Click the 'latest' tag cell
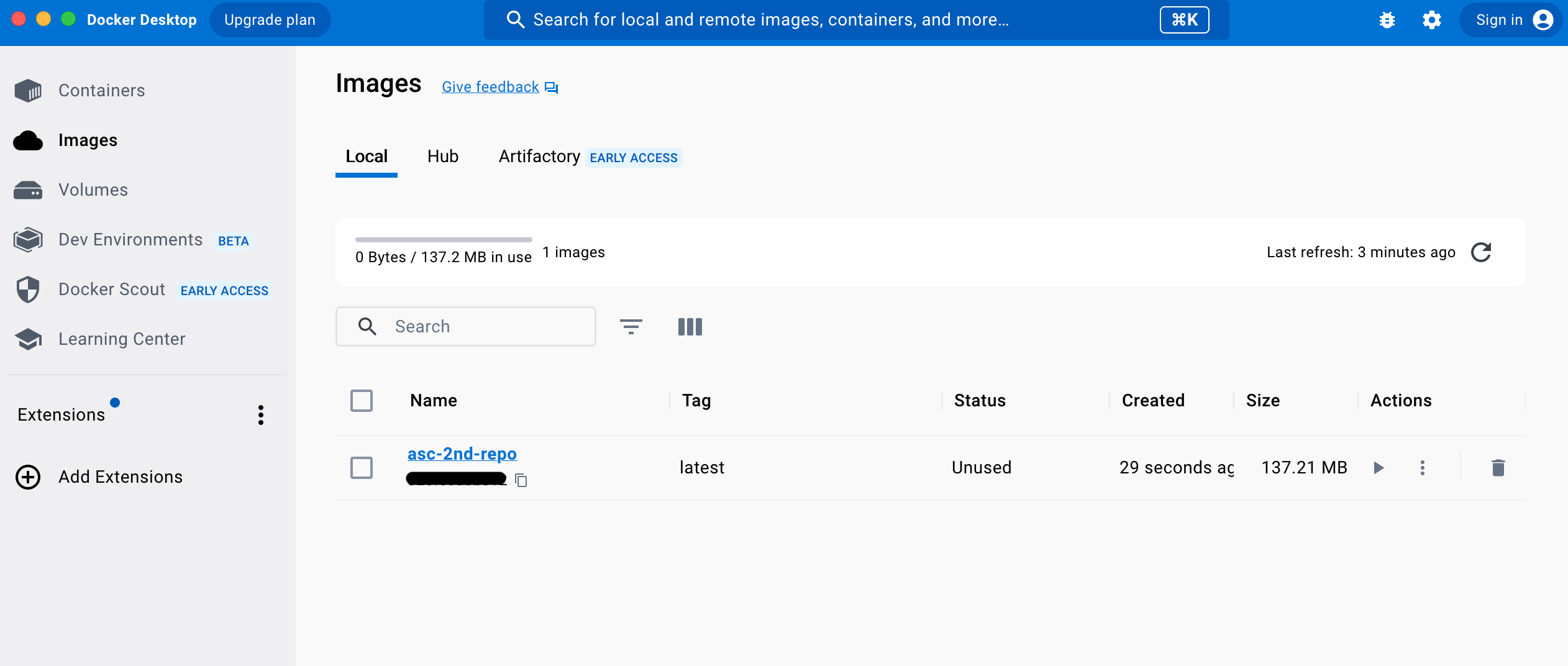Image resolution: width=1568 pixels, height=666 pixels. pyautogui.click(x=702, y=468)
